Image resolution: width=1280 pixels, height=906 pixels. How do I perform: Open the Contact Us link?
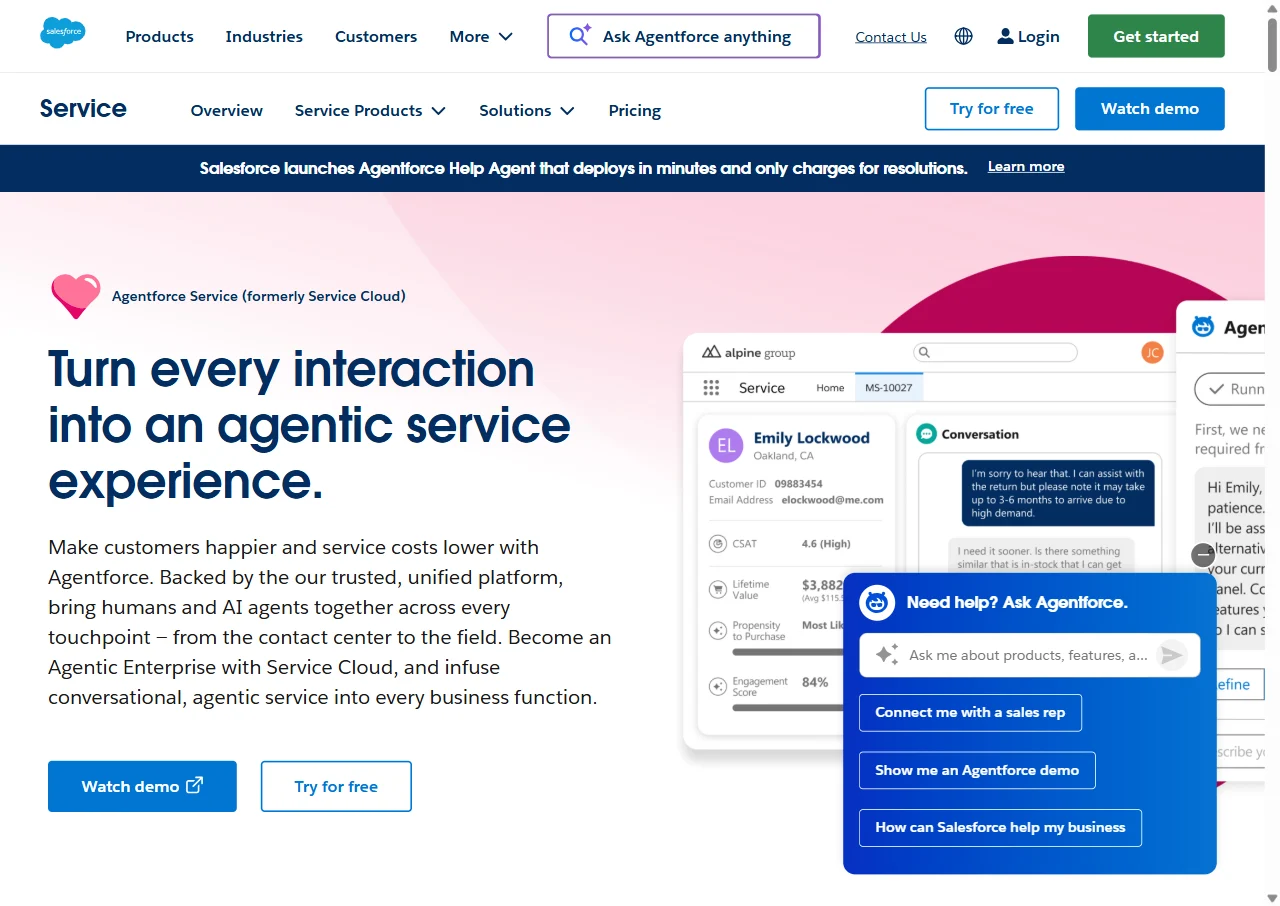coord(891,37)
